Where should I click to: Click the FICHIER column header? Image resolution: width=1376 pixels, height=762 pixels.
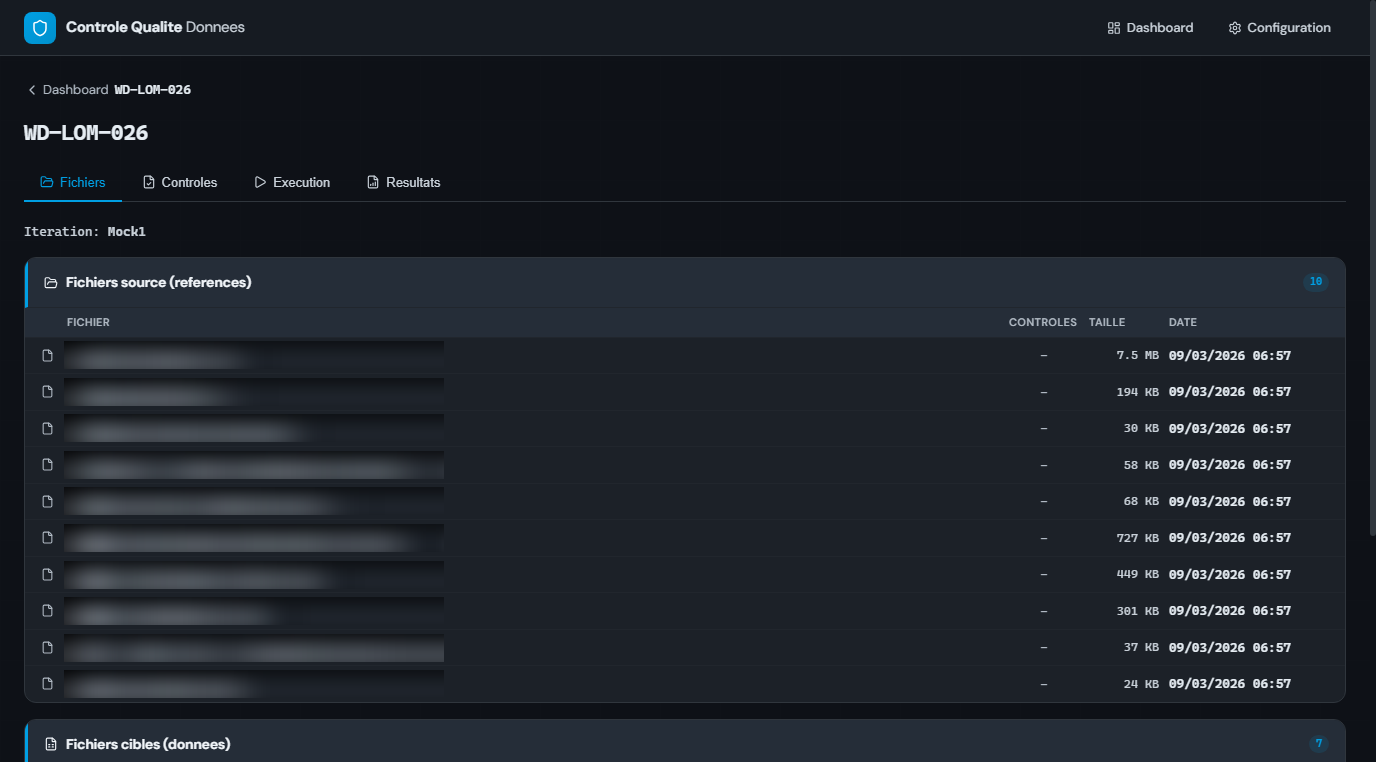pos(88,323)
